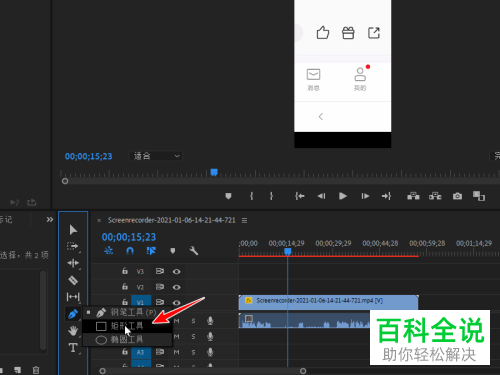The width and height of the screenshot is (500, 375).
Task: Click the Extract button
Action: coord(435,196)
